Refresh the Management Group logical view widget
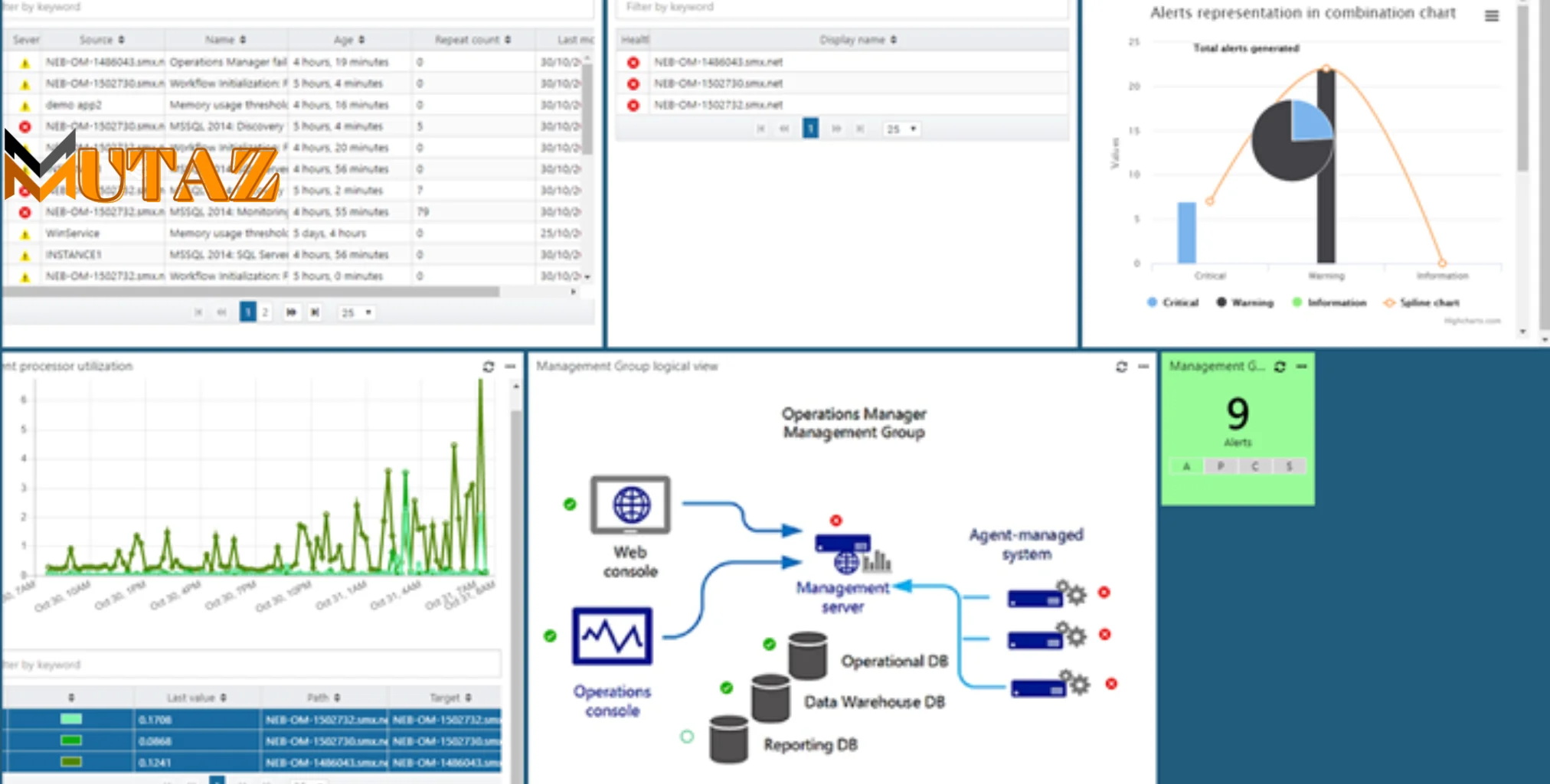1550x784 pixels. [1121, 367]
